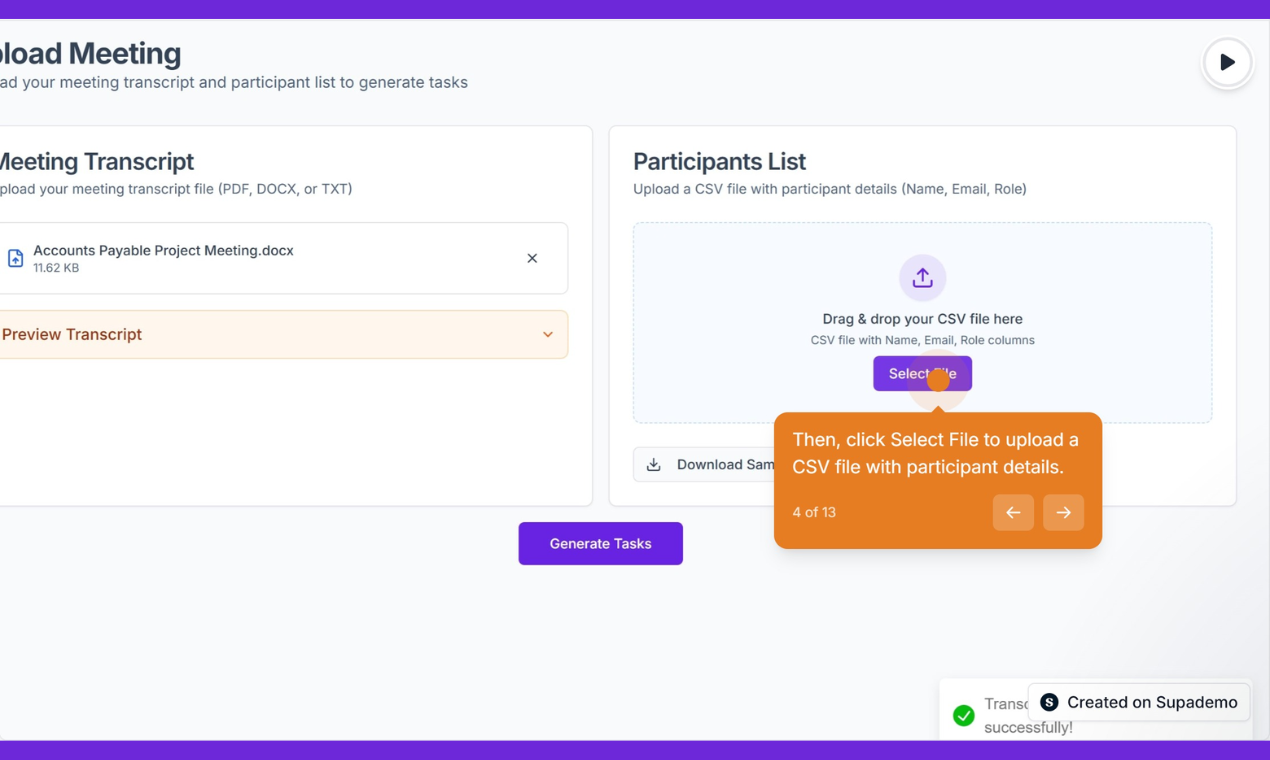Click the green success checkmark in the toast
The height and width of the screenshot is (760, 1270).
963,715
